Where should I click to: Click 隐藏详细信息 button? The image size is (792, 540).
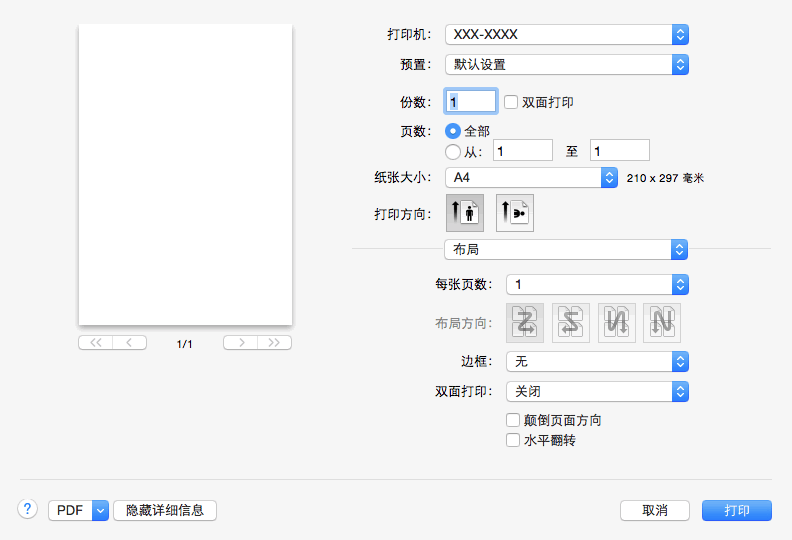pos(165,510)
